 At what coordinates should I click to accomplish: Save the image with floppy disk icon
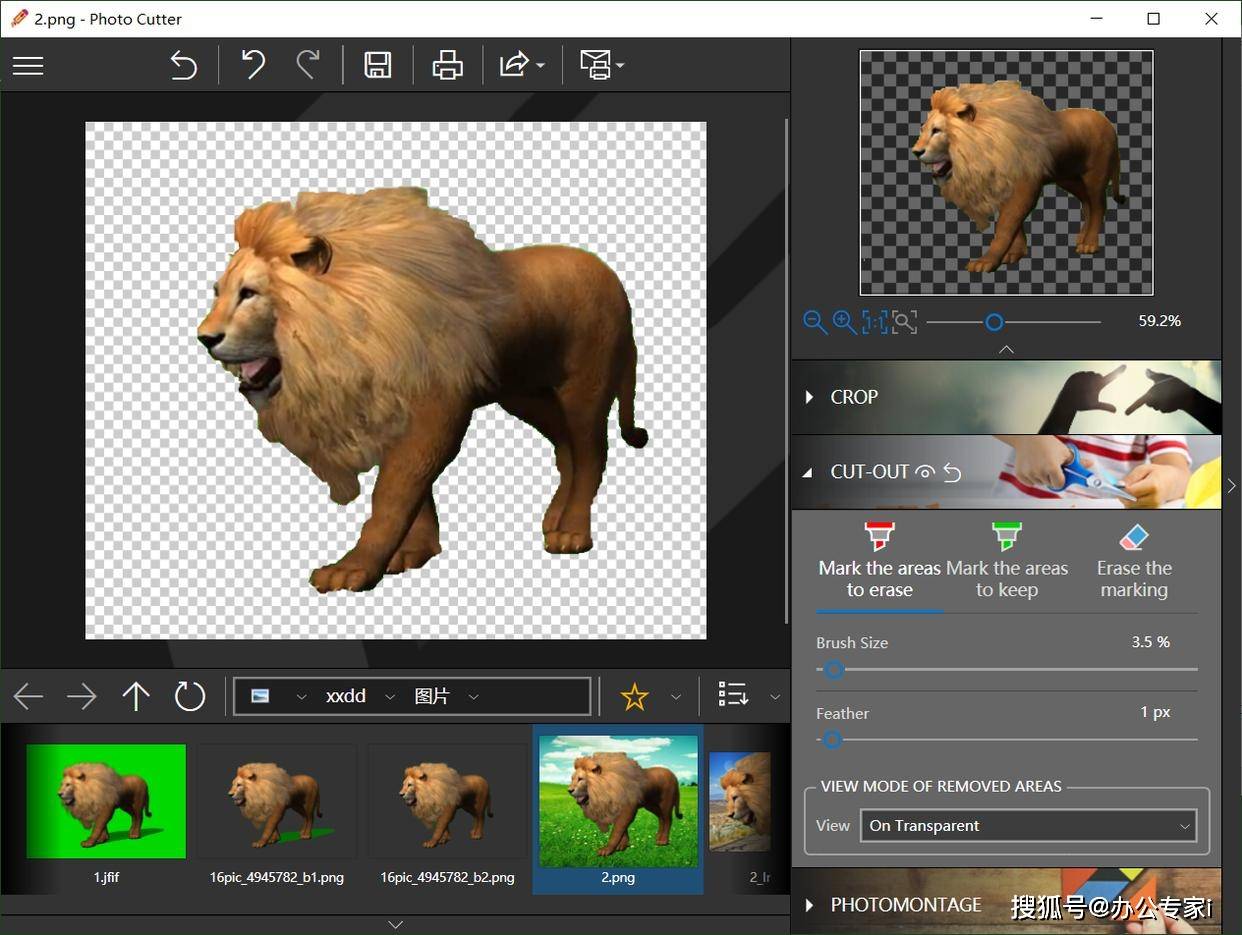378,66
